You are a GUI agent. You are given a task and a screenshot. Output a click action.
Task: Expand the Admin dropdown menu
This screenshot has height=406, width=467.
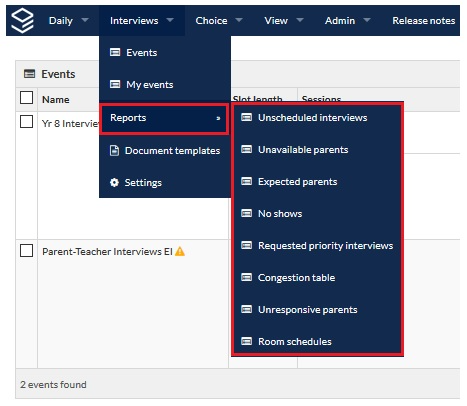click(347, 20)
